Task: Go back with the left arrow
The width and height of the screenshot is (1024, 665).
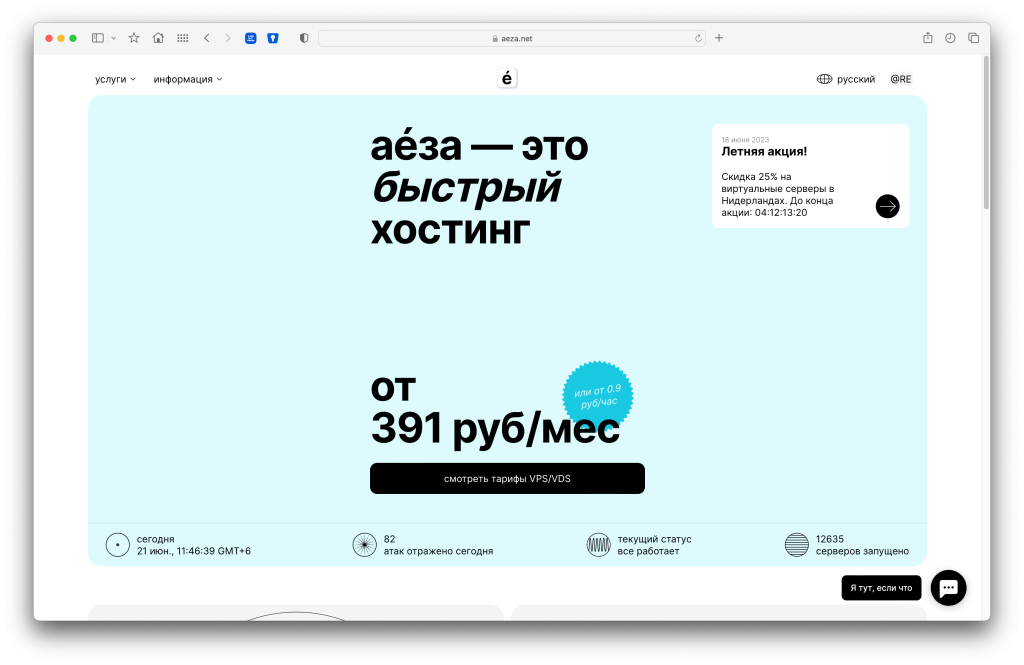Action: [207, 38]
